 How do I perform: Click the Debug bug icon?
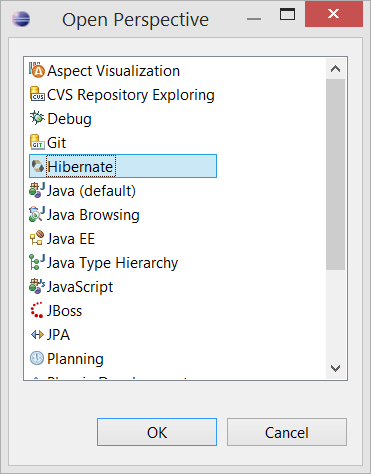click(x=37, y=118)
